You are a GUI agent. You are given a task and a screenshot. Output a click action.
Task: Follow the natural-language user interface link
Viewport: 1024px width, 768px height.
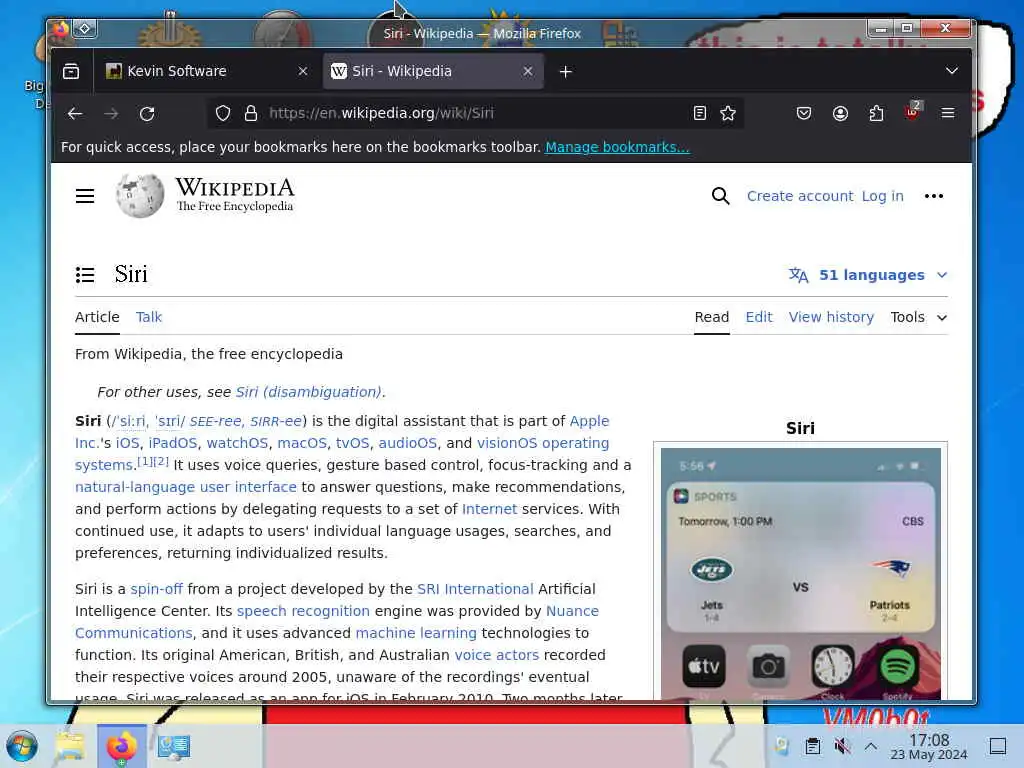coord(185,487)
